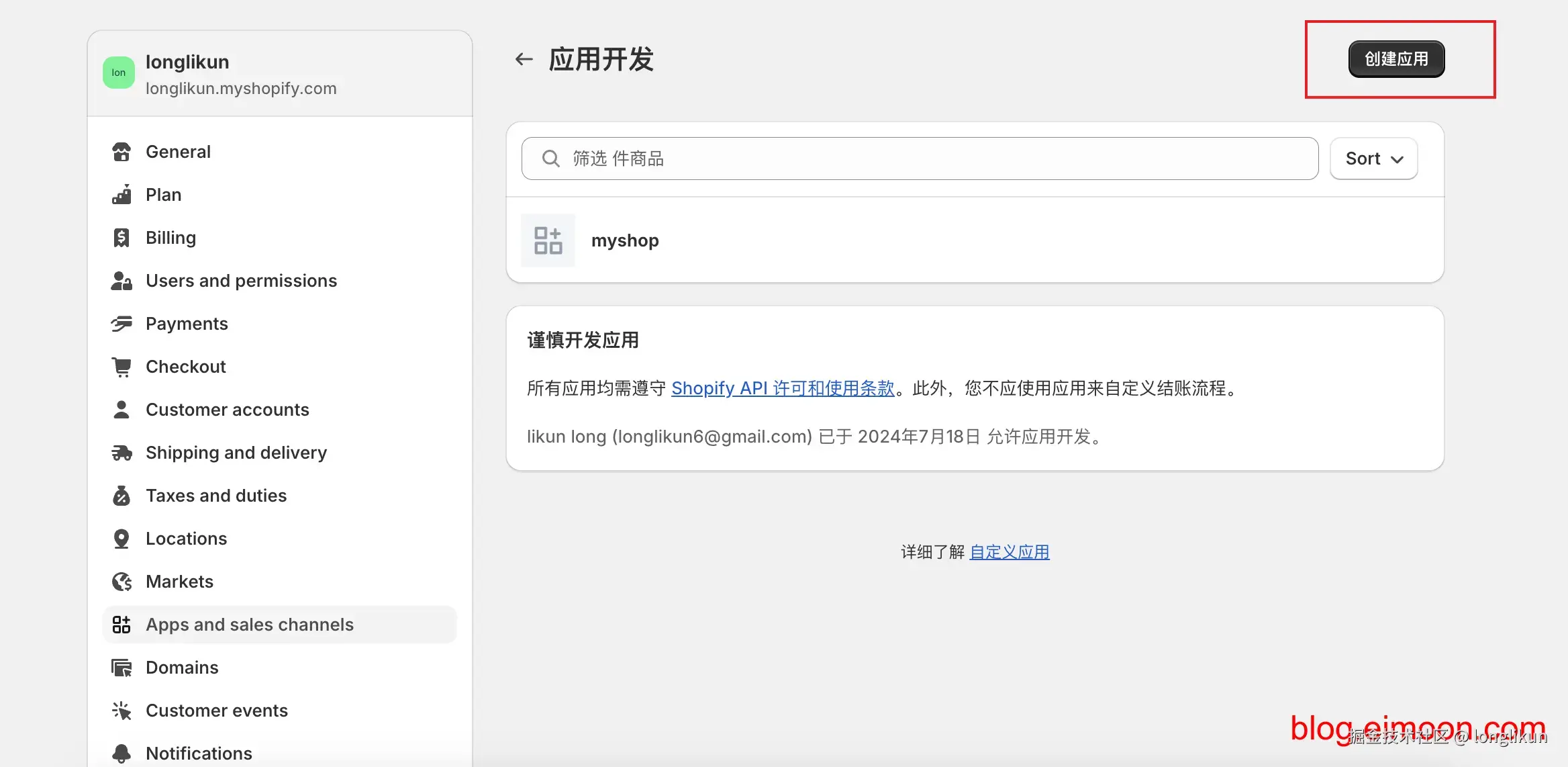Screen dimensions: 1568x767
Task: Click the 创建应用 button
Action: [1395, 59]
